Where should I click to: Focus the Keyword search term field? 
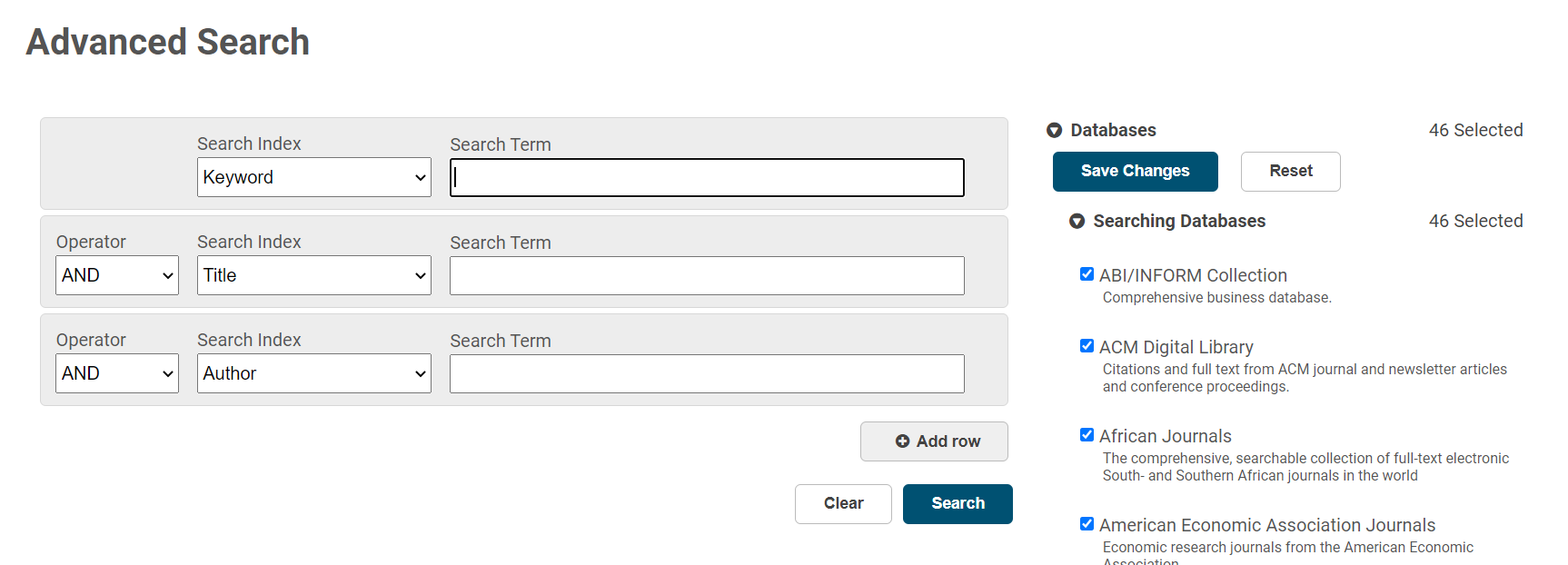click(707, 178)
